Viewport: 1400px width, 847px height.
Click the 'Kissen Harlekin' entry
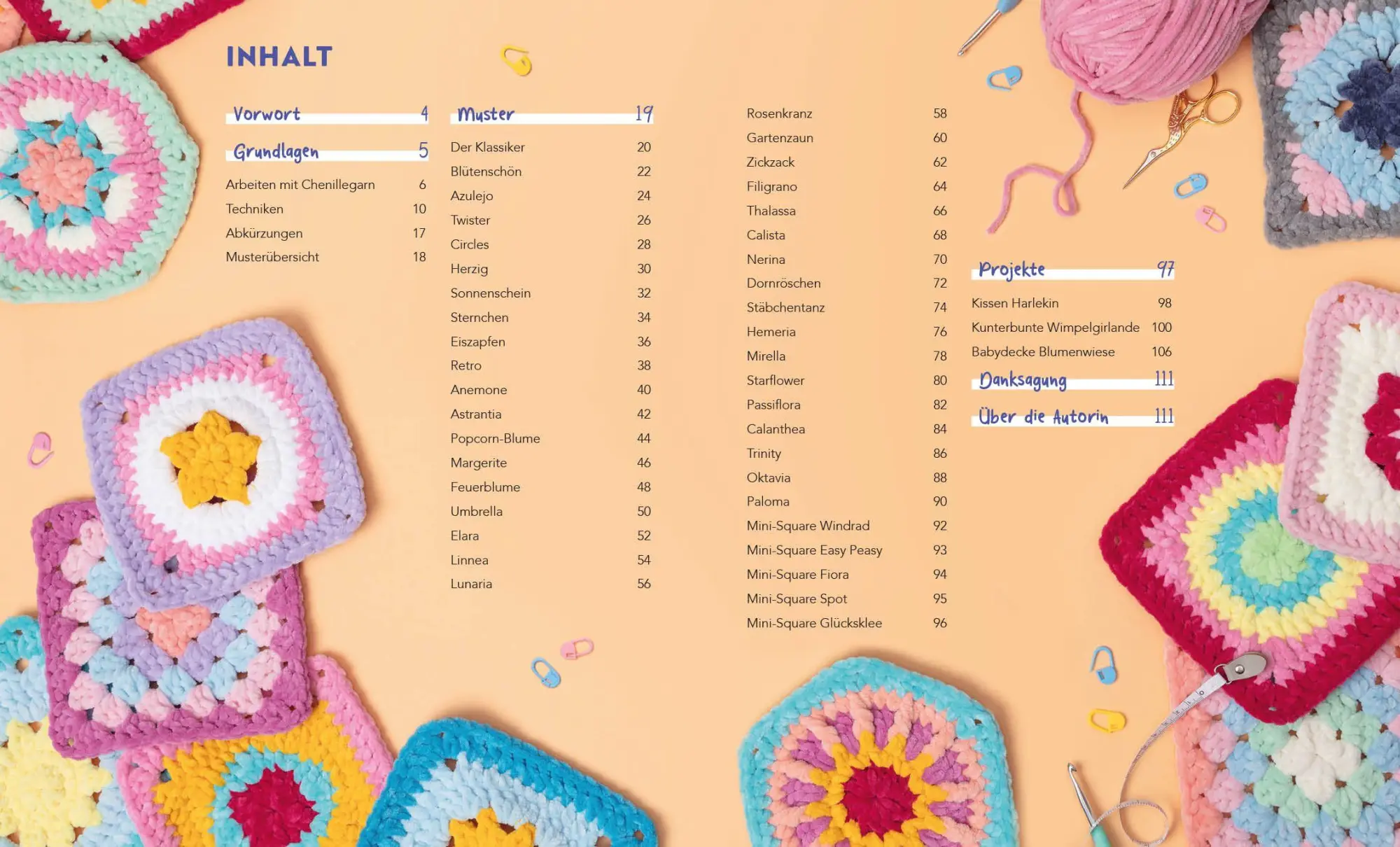point(1015,303)
